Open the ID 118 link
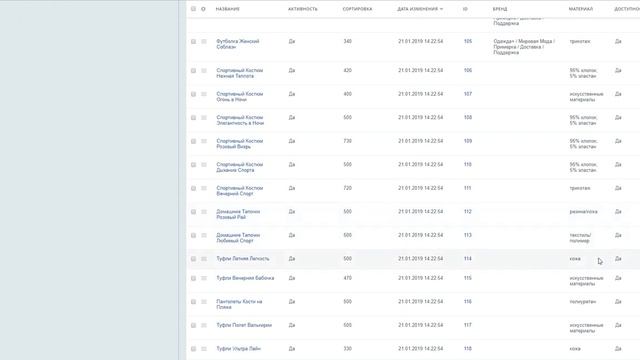Image resolution: width=640 pixels, height=360 pixels. click(468, 349)
